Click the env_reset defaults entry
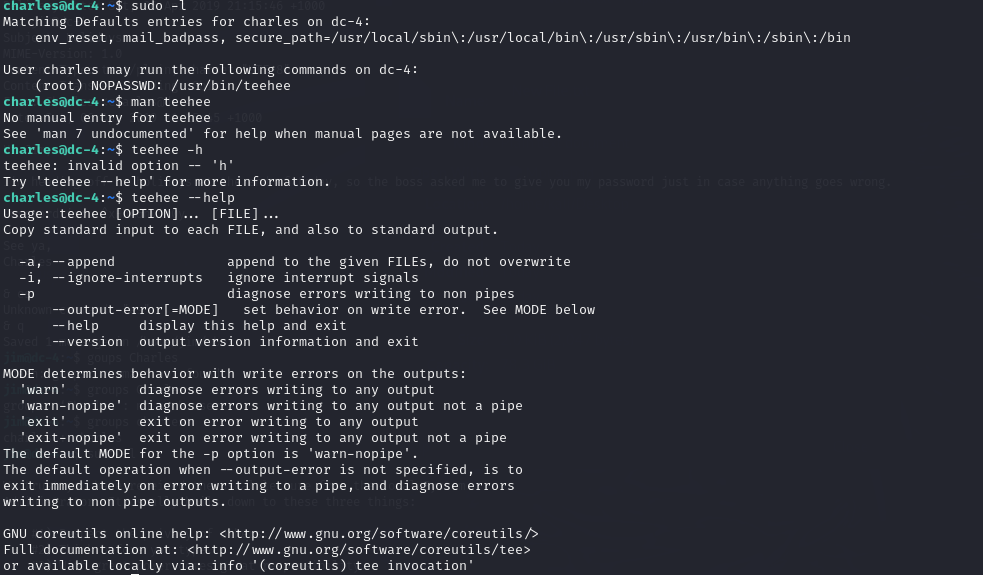 [x=71, y=38]
